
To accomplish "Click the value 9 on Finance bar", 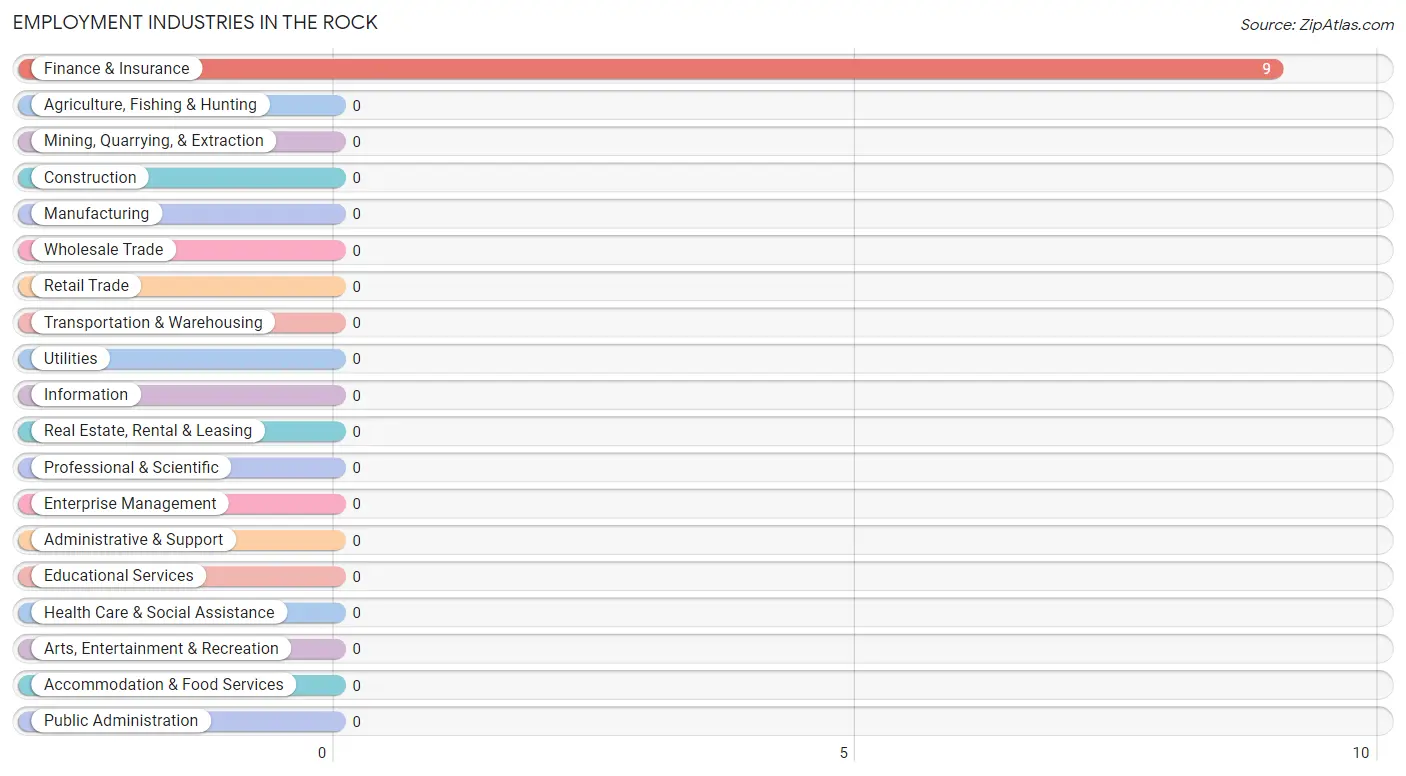I will 1266,69.
